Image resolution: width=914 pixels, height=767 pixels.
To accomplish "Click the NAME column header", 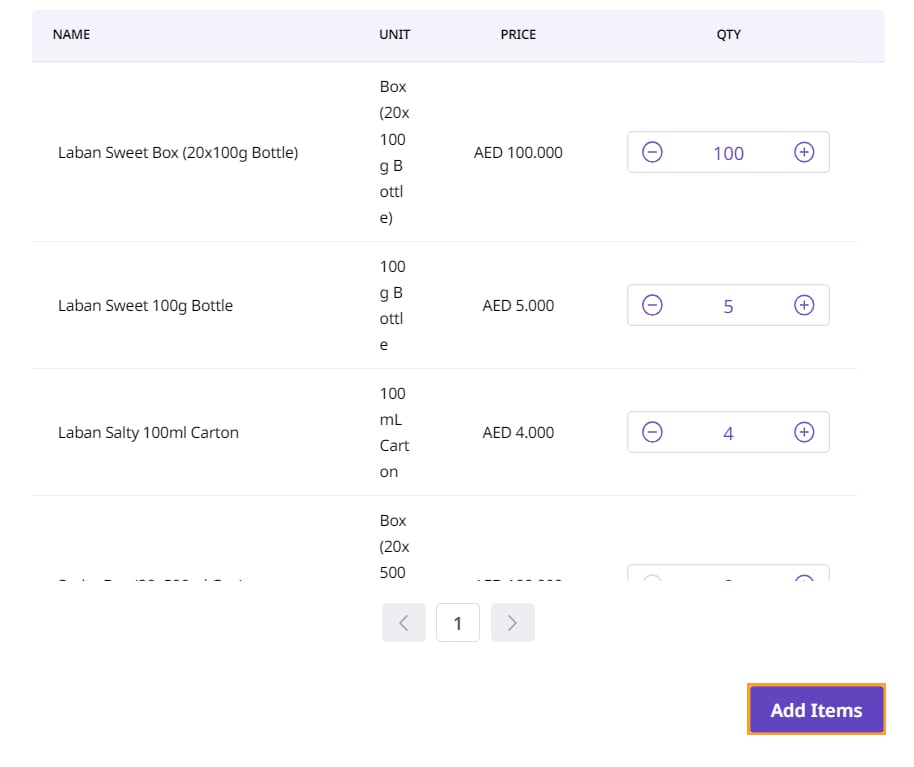I will [x=71, y=34].
